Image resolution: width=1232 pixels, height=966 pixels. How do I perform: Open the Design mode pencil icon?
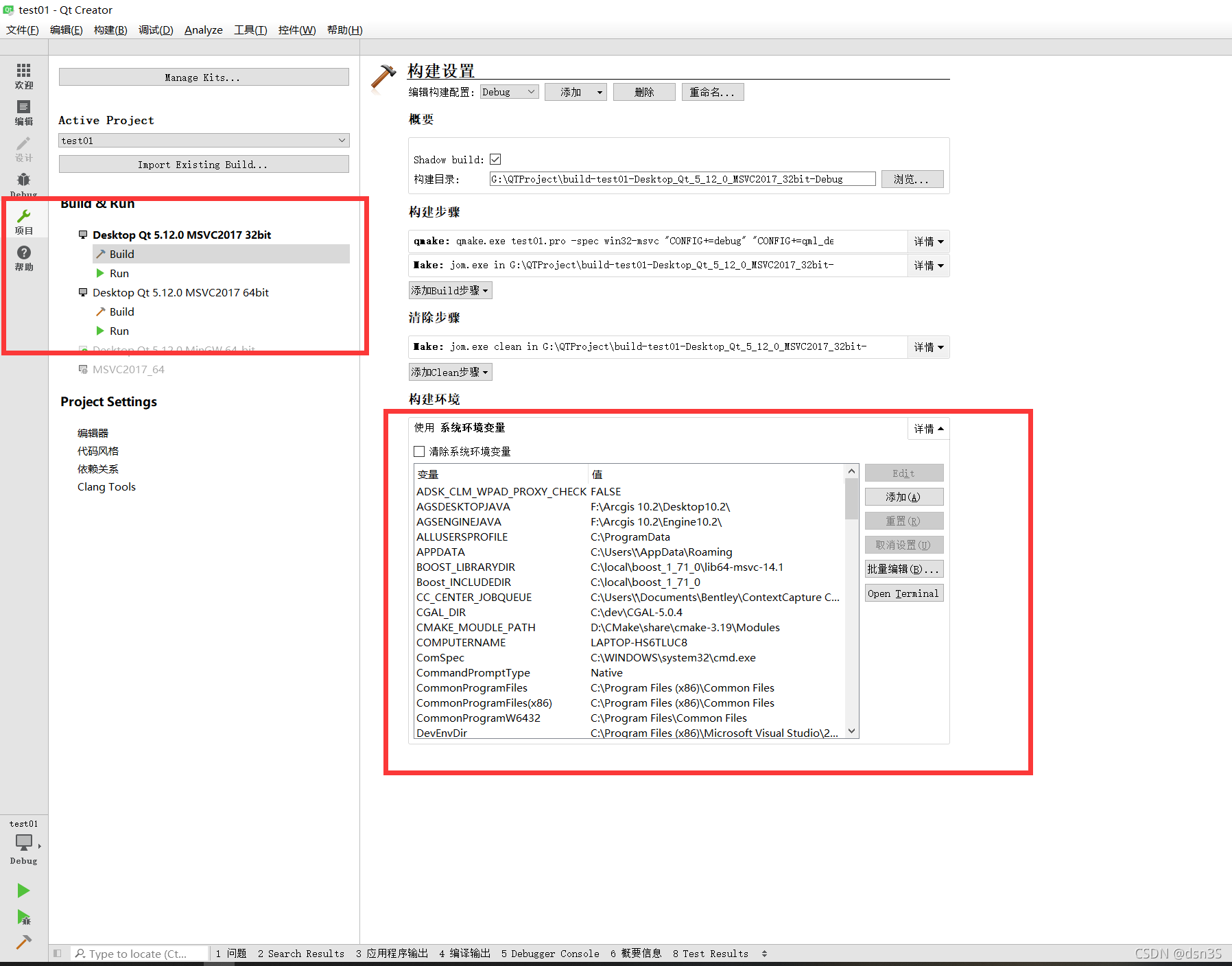pos(23,149)
